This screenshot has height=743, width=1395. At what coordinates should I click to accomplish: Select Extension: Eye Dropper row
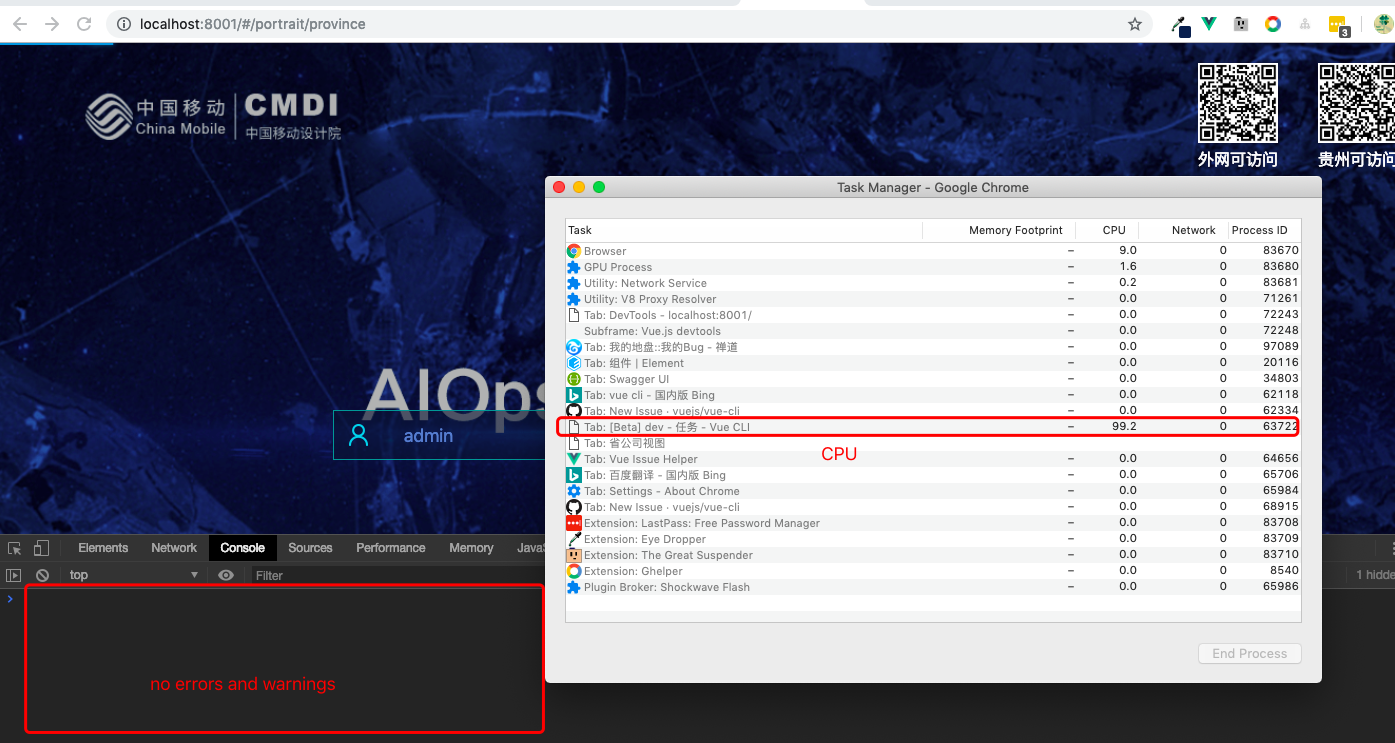coord(933,539)
